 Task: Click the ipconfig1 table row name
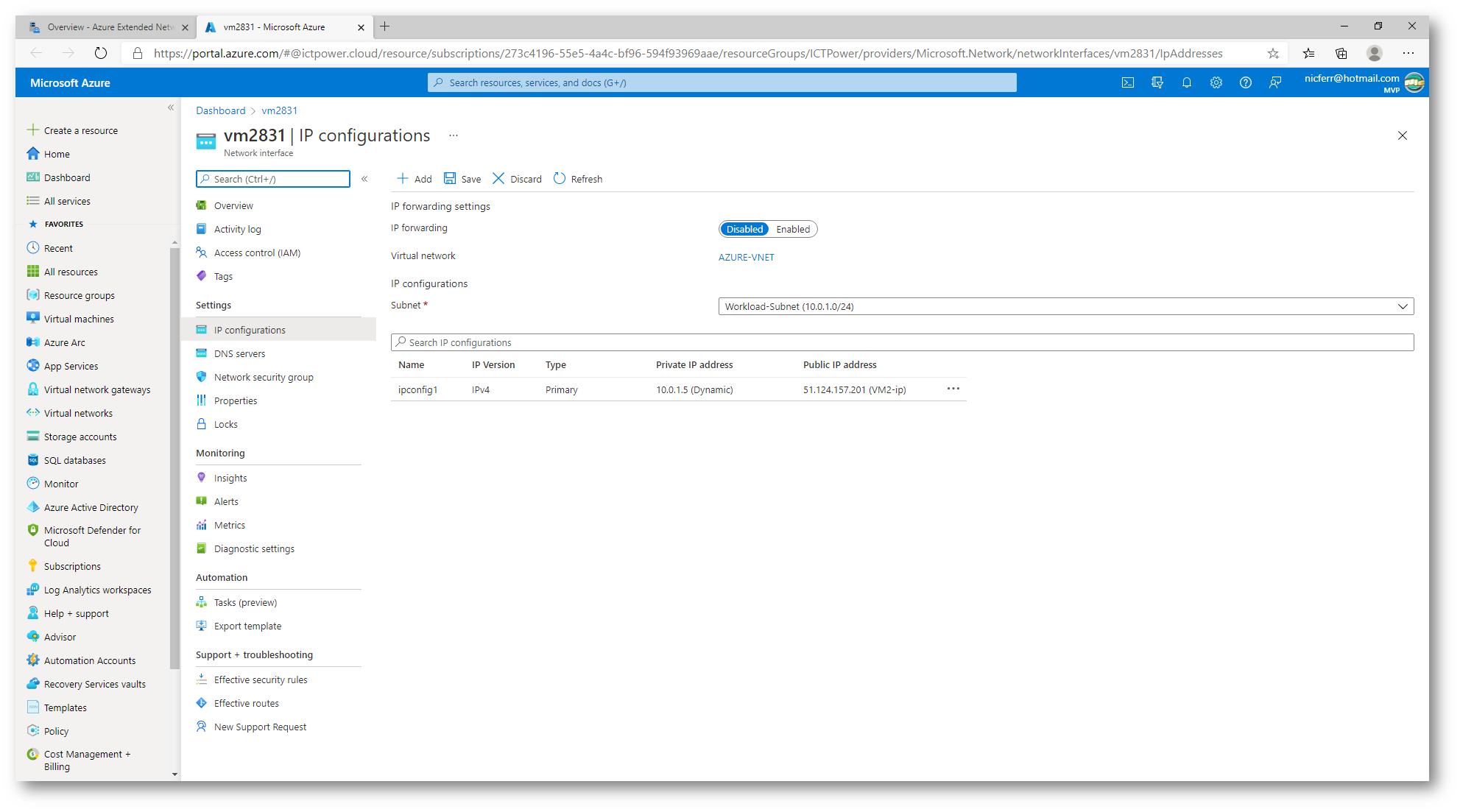[418, 389]
